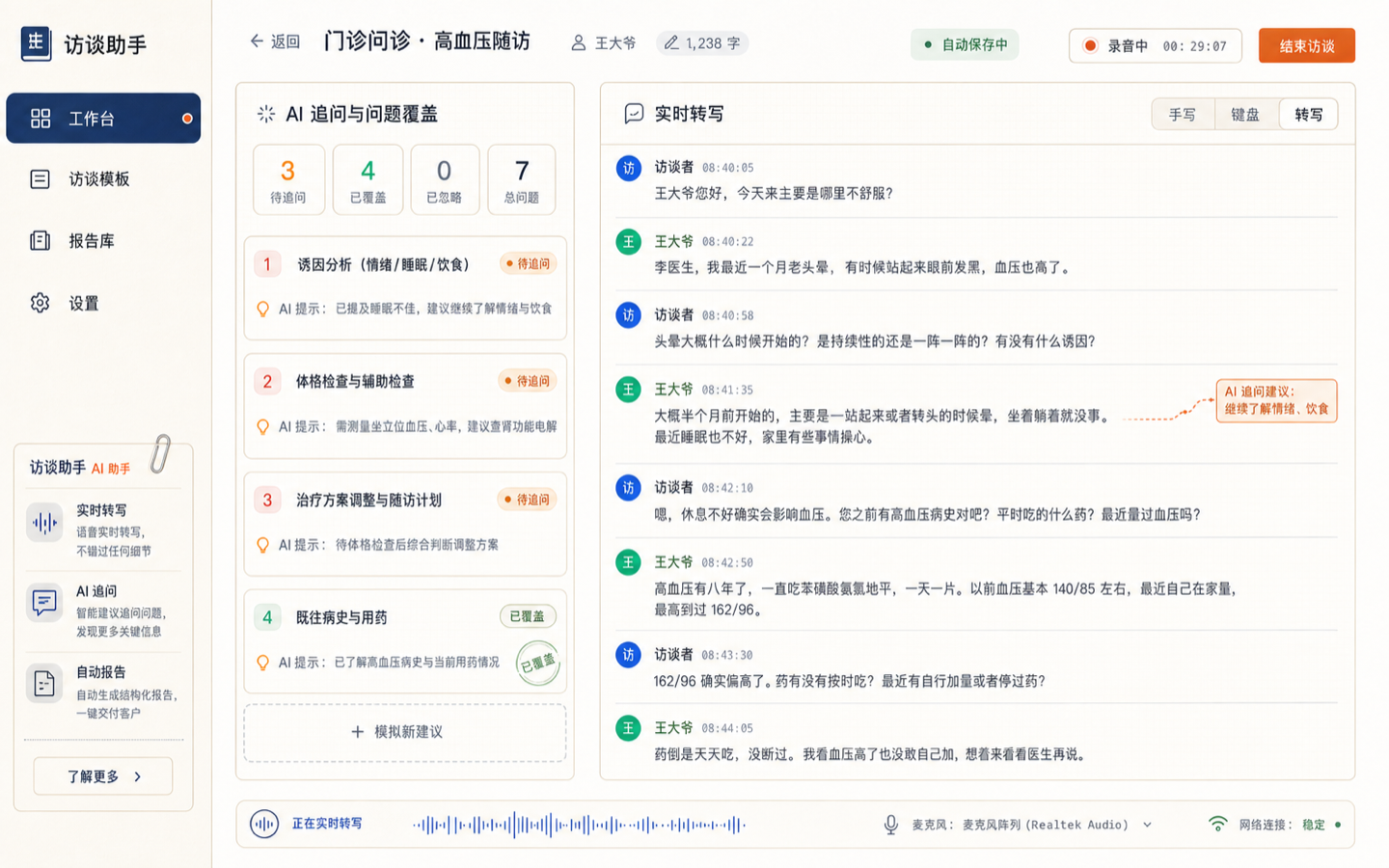Click the 自动报告 document icon in helper card
The height and width of the screenshot is (868, 1389).
pyautogui.click(x=44, y=684)
